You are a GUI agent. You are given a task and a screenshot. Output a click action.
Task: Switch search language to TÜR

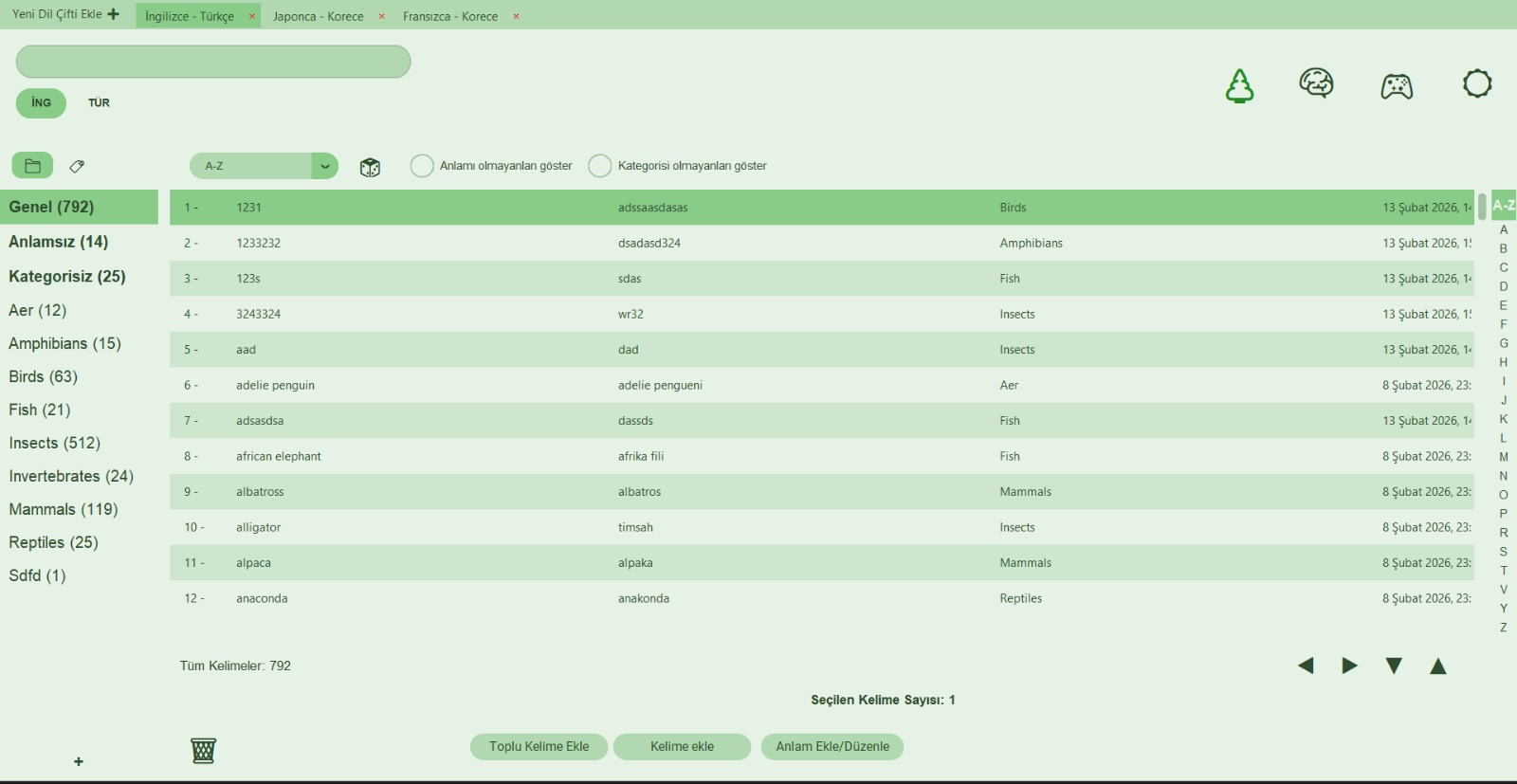click(99, 103)
